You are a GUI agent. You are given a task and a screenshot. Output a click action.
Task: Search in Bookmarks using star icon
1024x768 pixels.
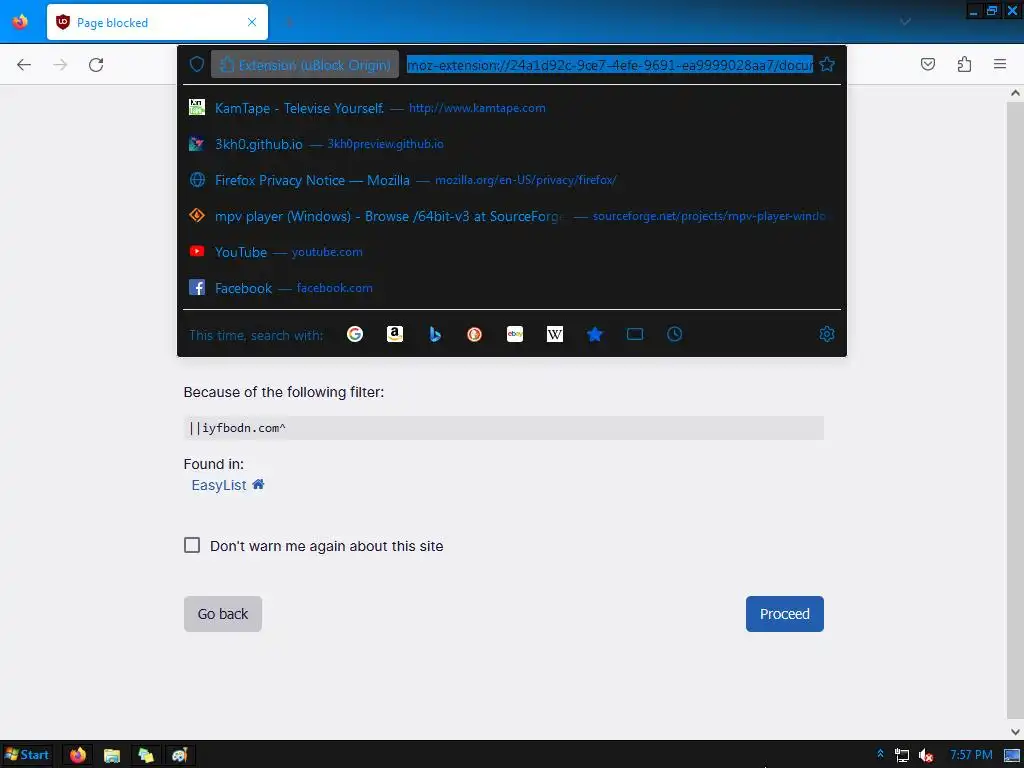pos(594,334)
